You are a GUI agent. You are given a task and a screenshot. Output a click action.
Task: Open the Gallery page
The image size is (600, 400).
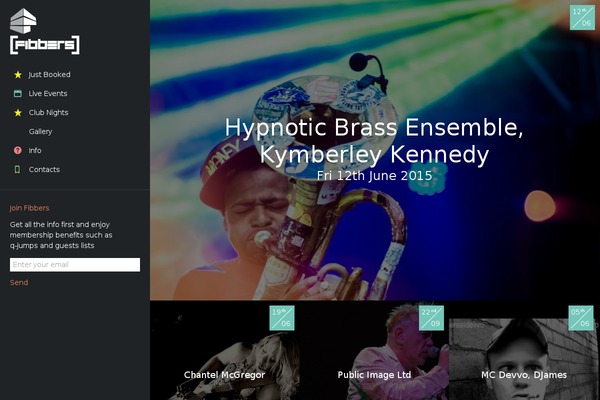(x=41, y=131)
